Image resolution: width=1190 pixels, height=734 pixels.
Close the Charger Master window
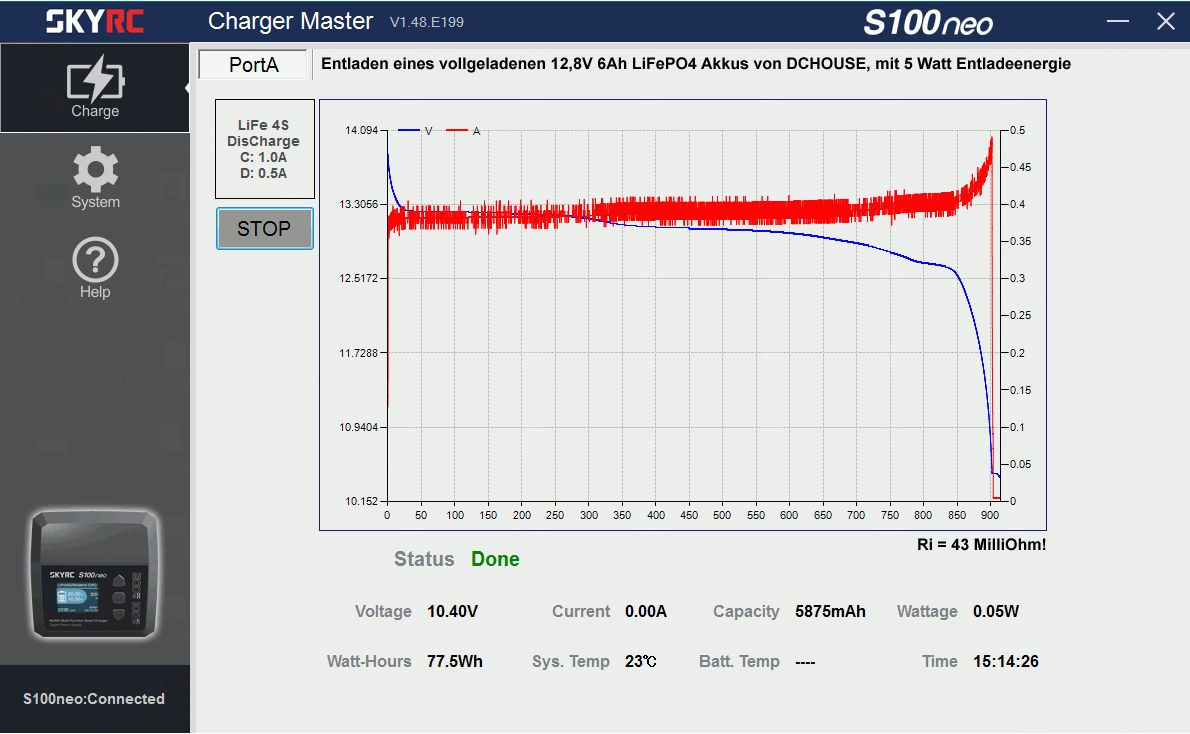click(1165, 22)
